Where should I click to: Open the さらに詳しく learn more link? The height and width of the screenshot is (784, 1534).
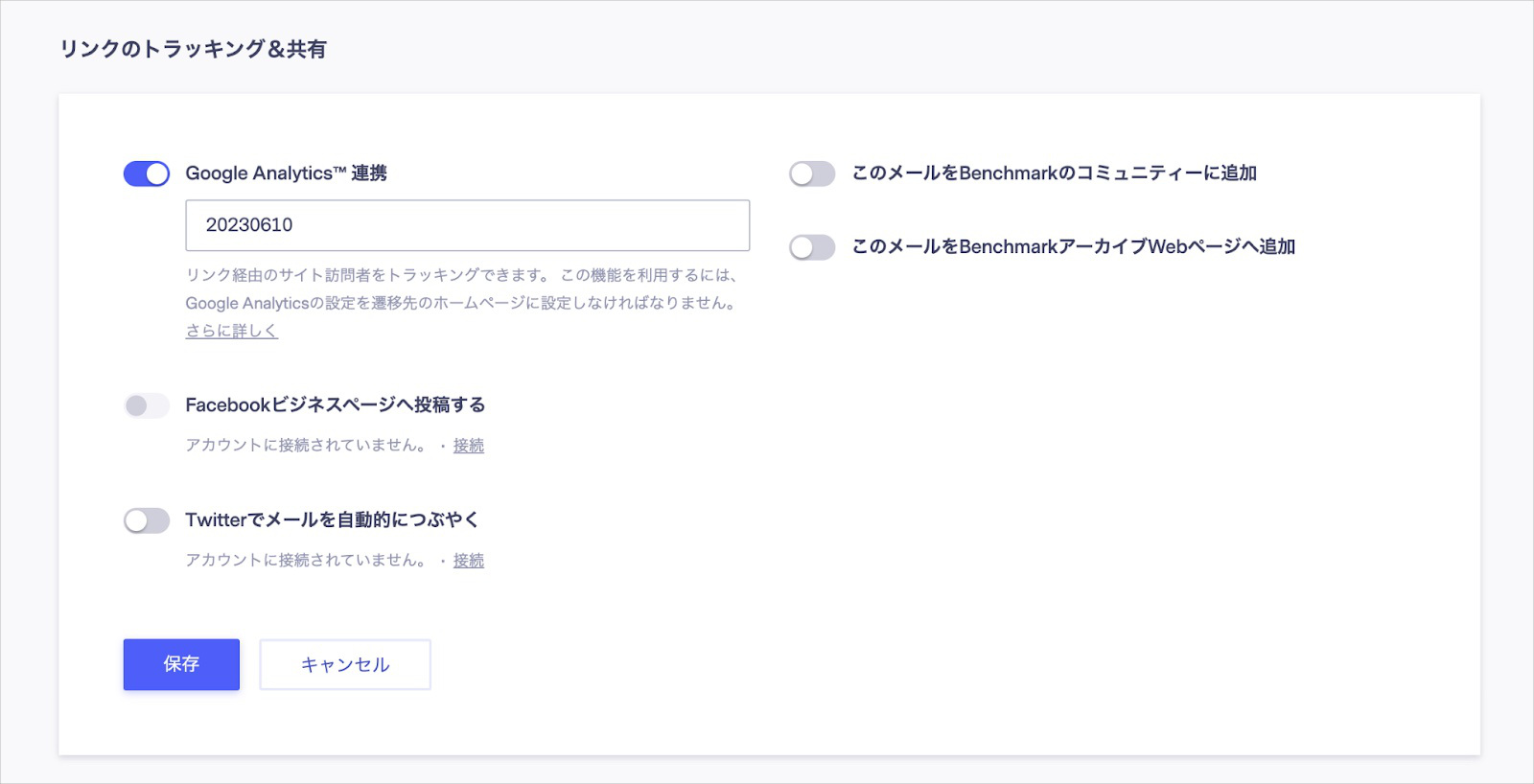point(231,331)
